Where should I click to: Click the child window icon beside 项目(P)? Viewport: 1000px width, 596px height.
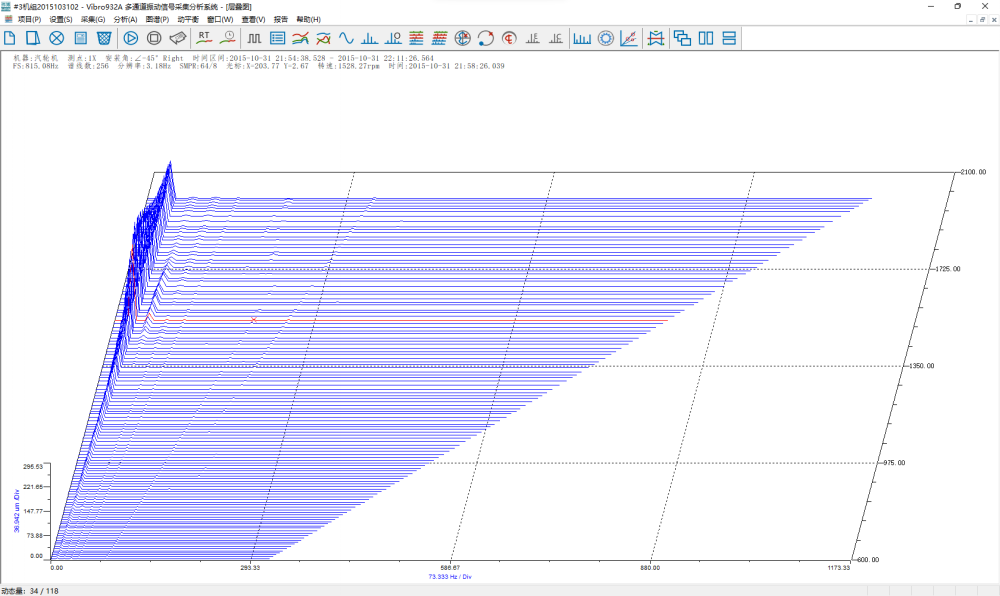tap(8, 20)
